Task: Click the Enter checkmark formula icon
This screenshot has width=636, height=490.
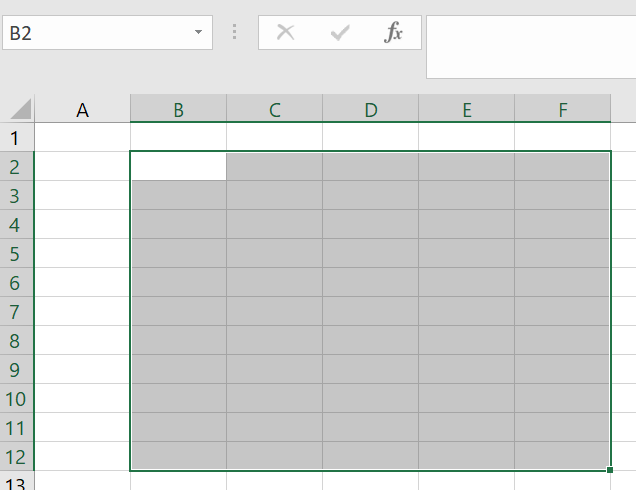Action: pyautogui.click(x=340, y=33)
